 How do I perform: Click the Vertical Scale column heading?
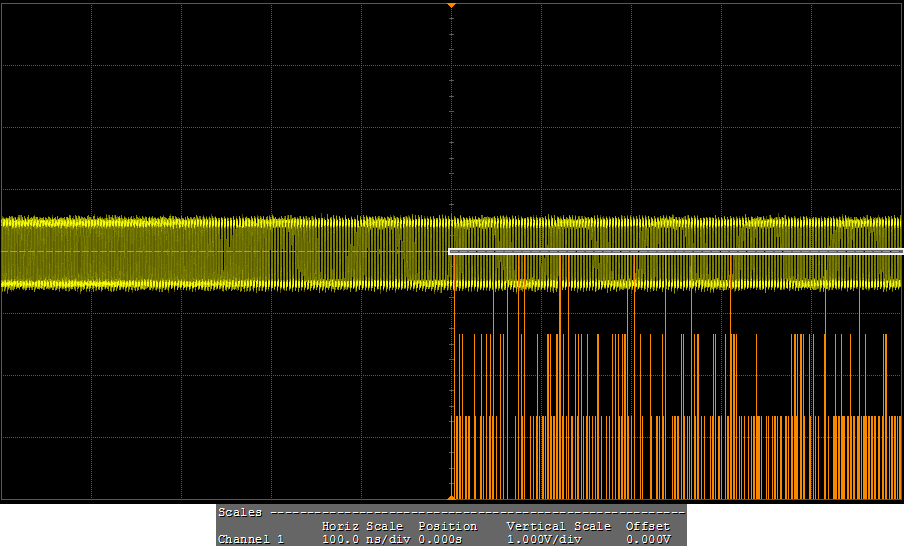click(x=558, y=526)
